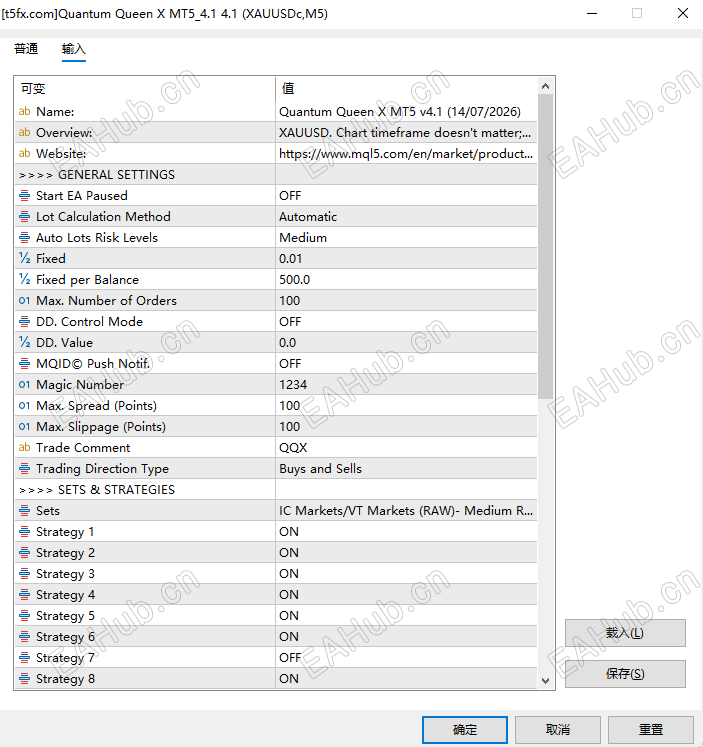Image resolution: width=703 pixels, height=747 pixels.
Task: Click the string icon beside Name:
Action: (x=24, y=111)
